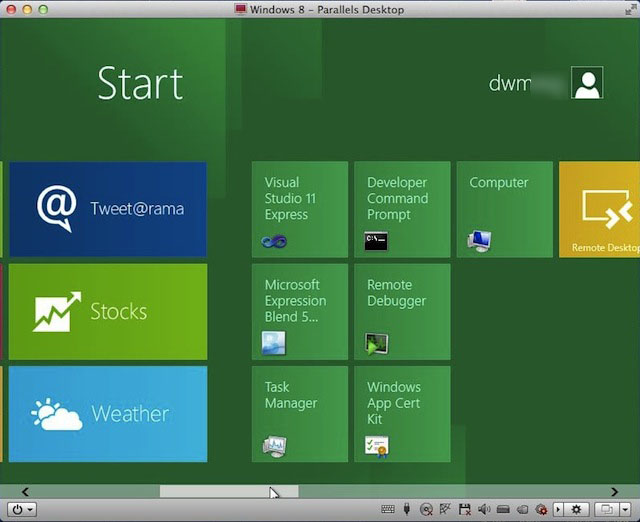640x522 pixels.
Task: Open the Tweet@rama tile
Action: point(108,209)
